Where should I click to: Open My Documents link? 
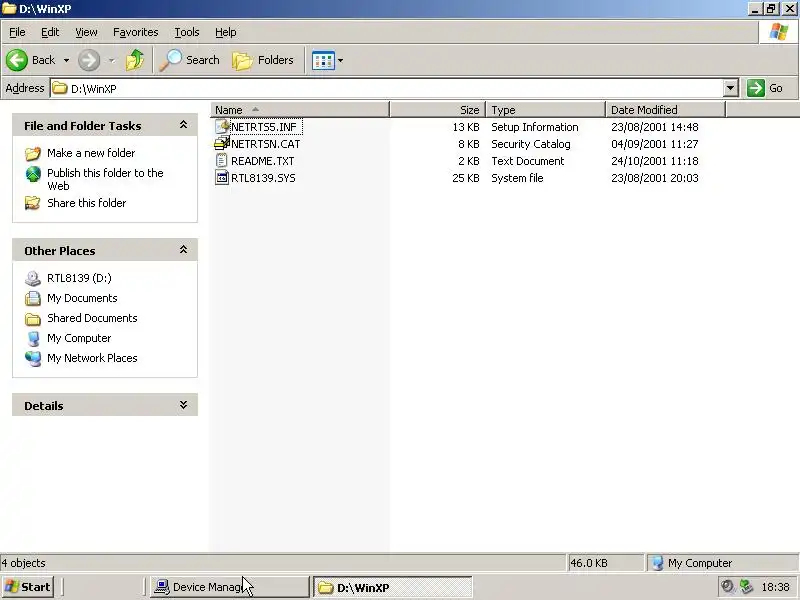(82, 298)
